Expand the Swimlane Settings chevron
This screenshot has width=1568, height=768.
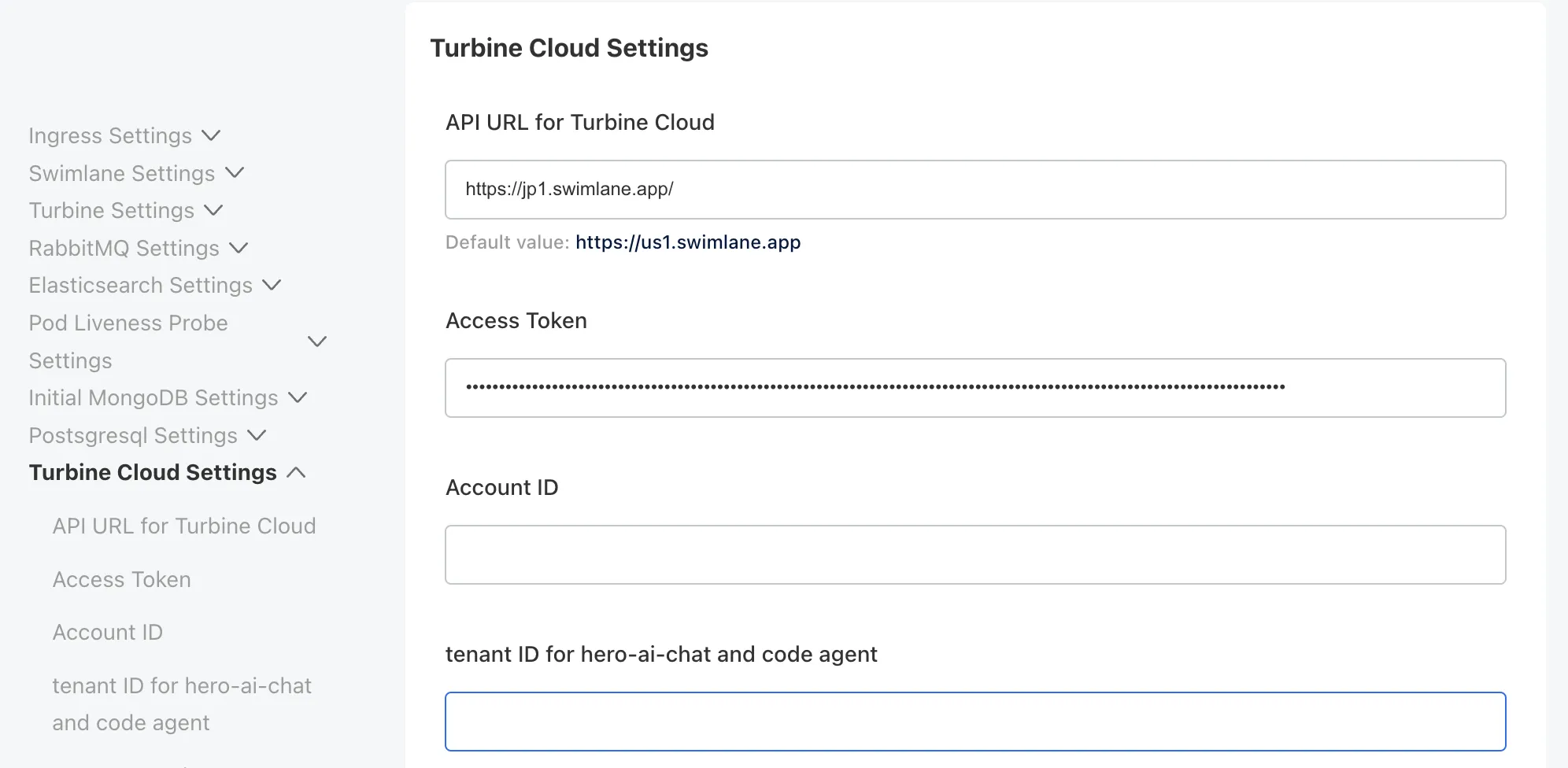click(x=235, y=172)
